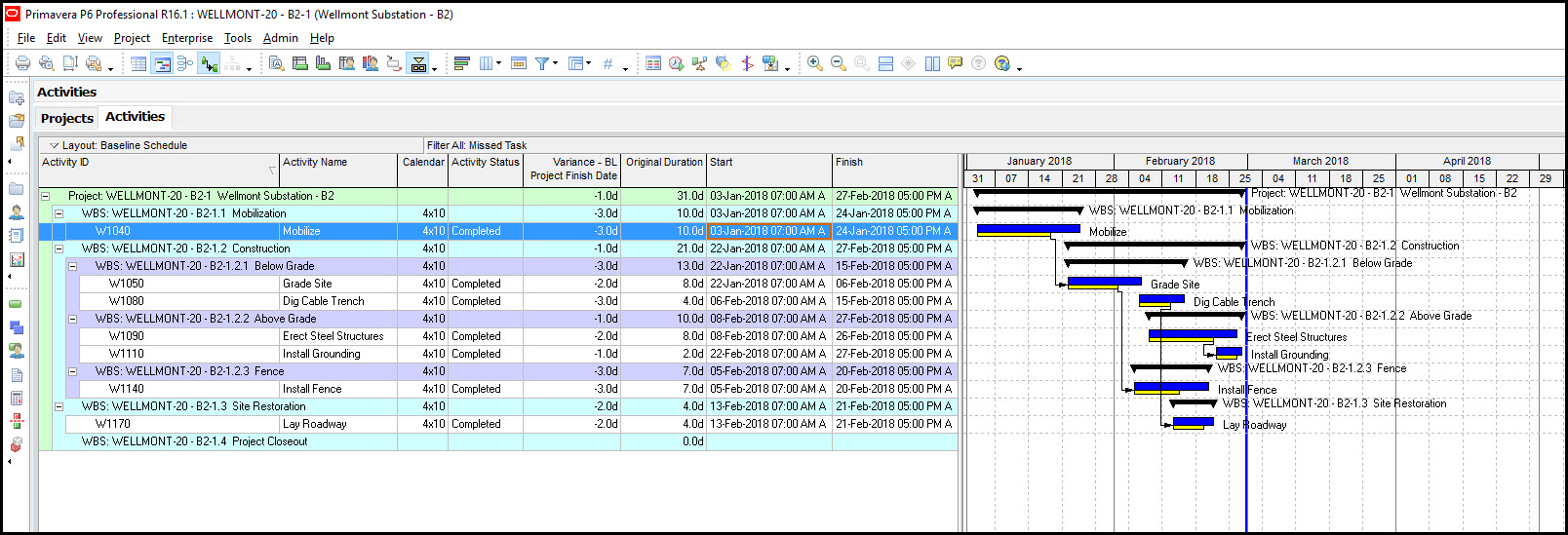Toggle relationship lines button in toolbar
The width and height of the screenshot is (1568, 535).
pyautogui.click(x=209, y=63)
